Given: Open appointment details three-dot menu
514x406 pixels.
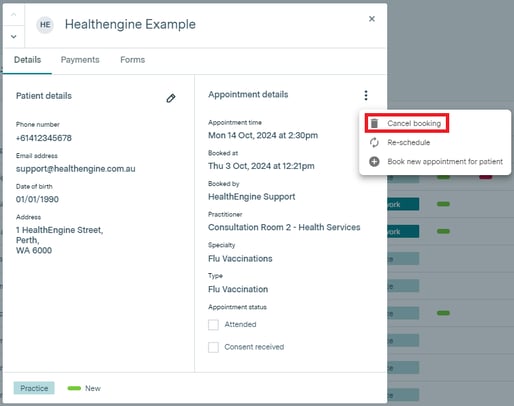Looking at the screenshot, I should [366, 95].
